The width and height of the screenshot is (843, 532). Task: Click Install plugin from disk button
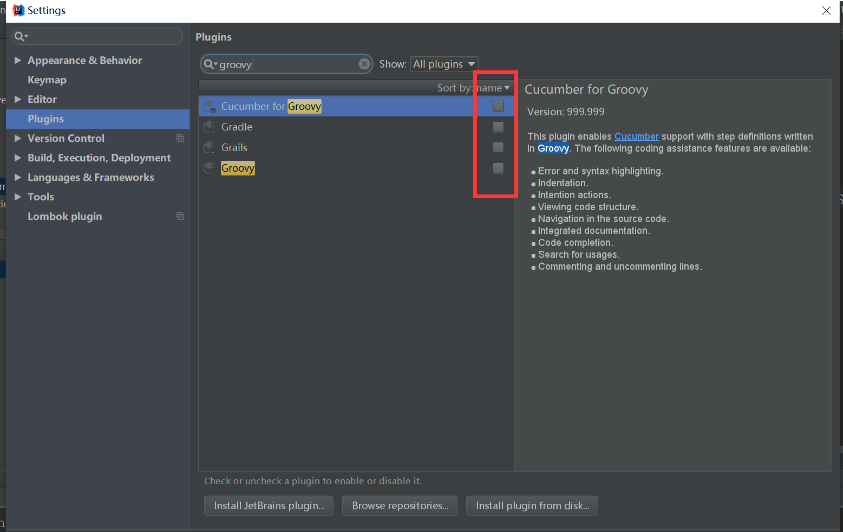pos(532,506)
